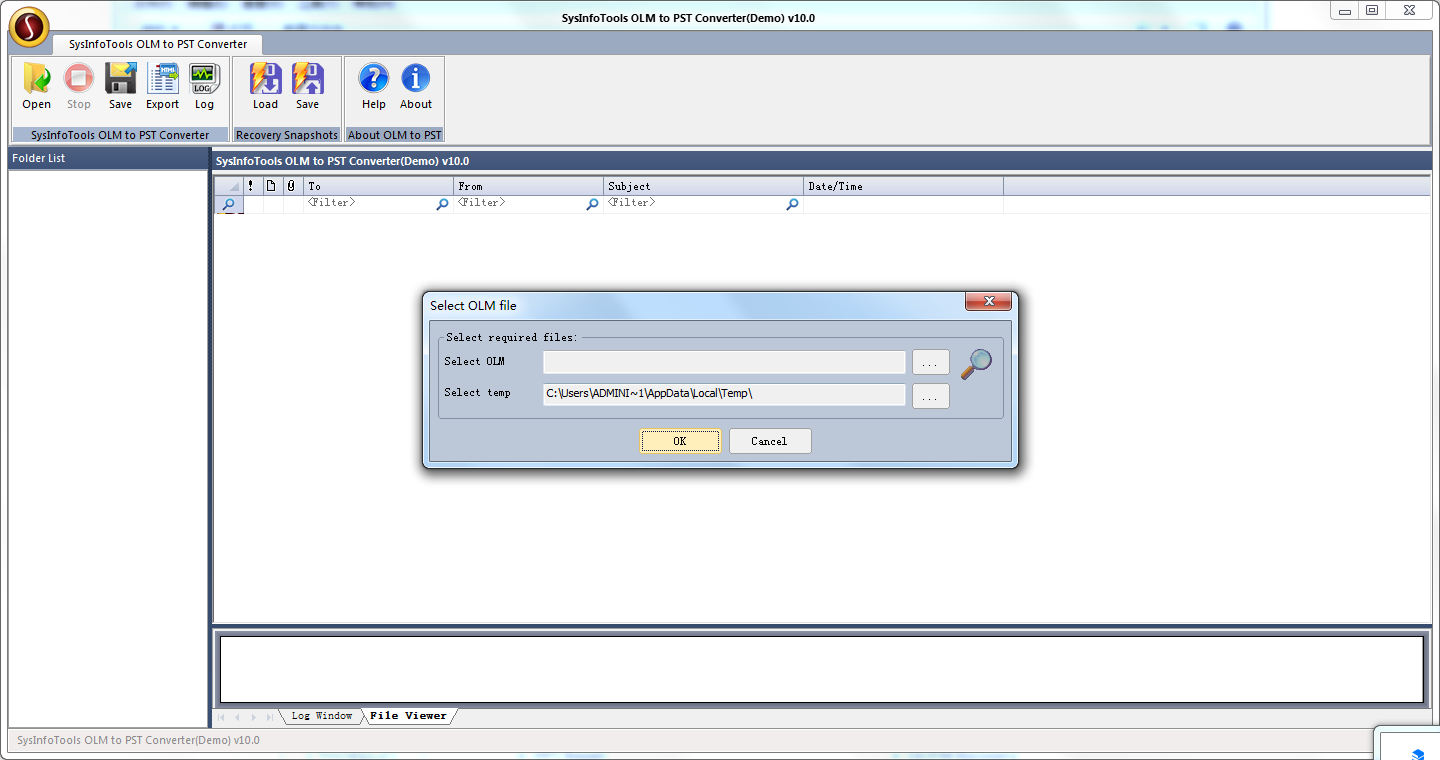Screen dimensions: 1440x760
Task: Save using the floppy Save icon beside Stop
Action: tap(121, 86)
